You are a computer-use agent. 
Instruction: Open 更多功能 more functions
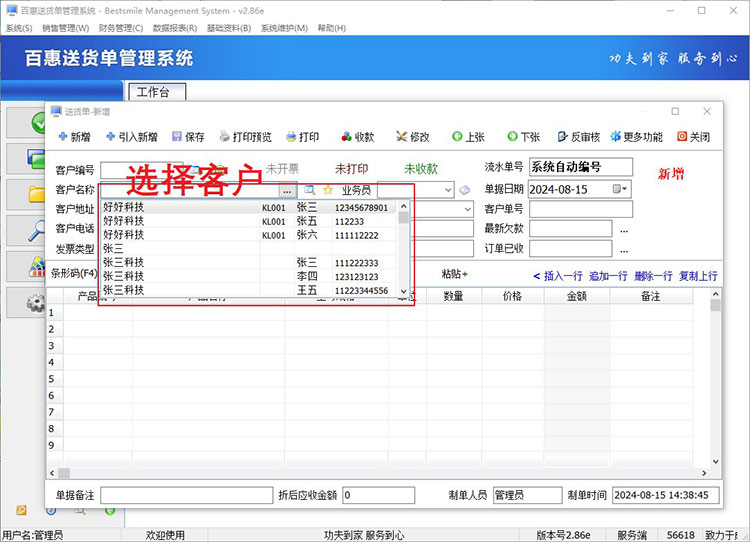[636, 137]
